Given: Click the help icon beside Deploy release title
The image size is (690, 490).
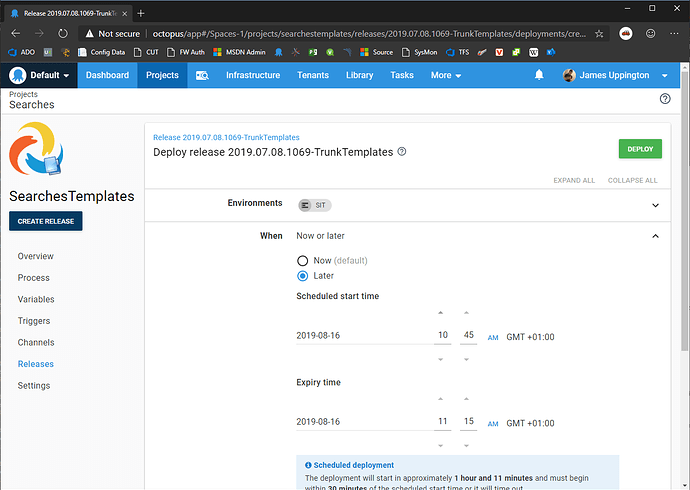Looking at the screenshot, I should (x=402, y=152).
